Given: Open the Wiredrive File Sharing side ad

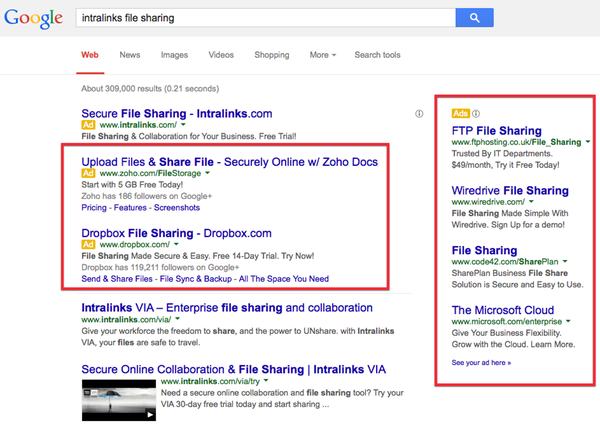Looking at the screenshot, I should tap(510, 190).
